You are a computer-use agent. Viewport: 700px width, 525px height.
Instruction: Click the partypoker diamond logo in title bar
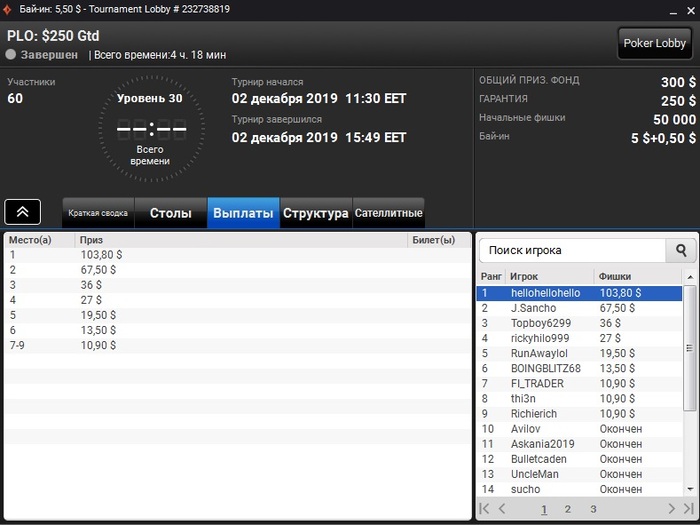pyautogui.click(x=7, y=9)
